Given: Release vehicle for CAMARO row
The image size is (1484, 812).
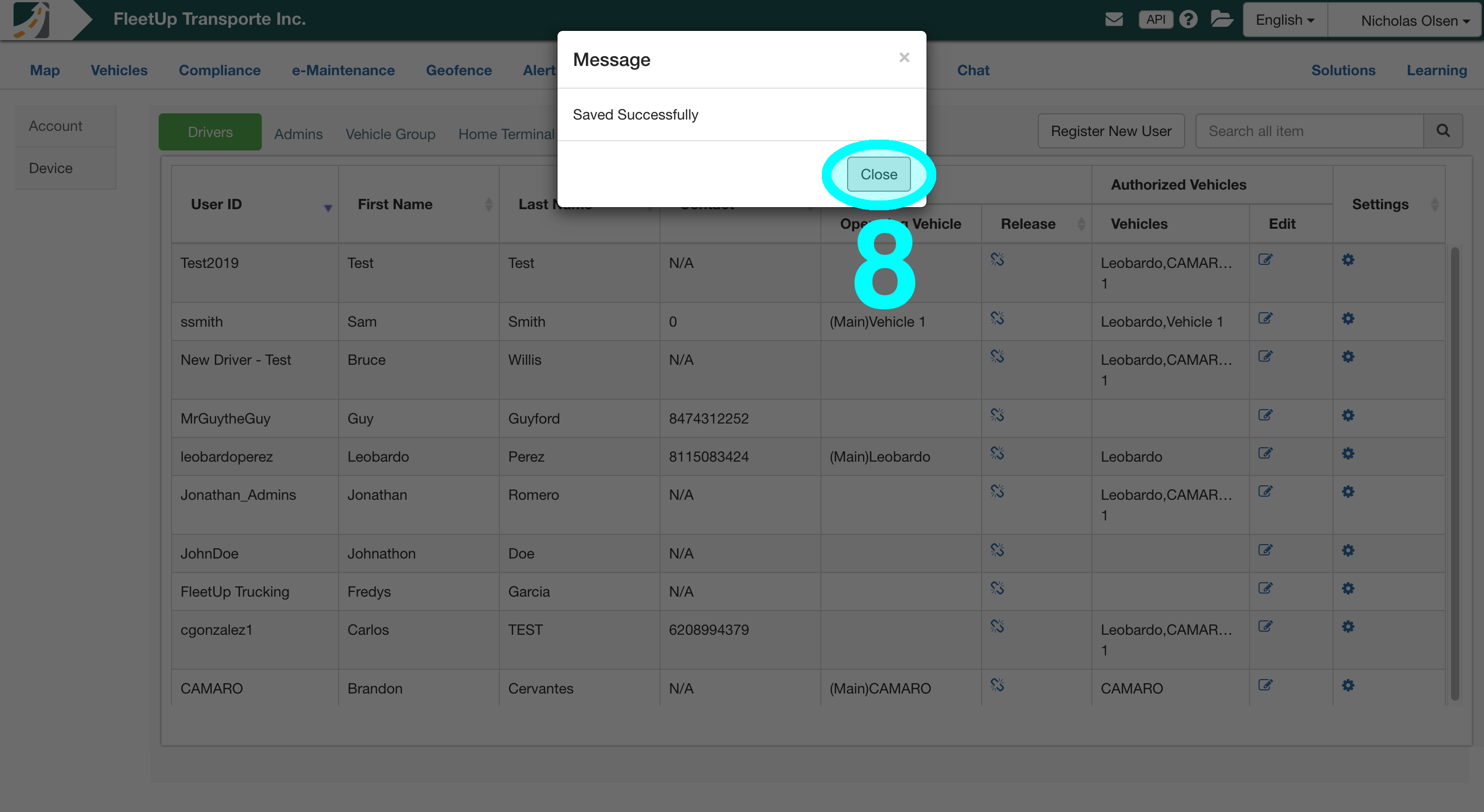Looking at the screenshot, I should [x=997, y=685].
